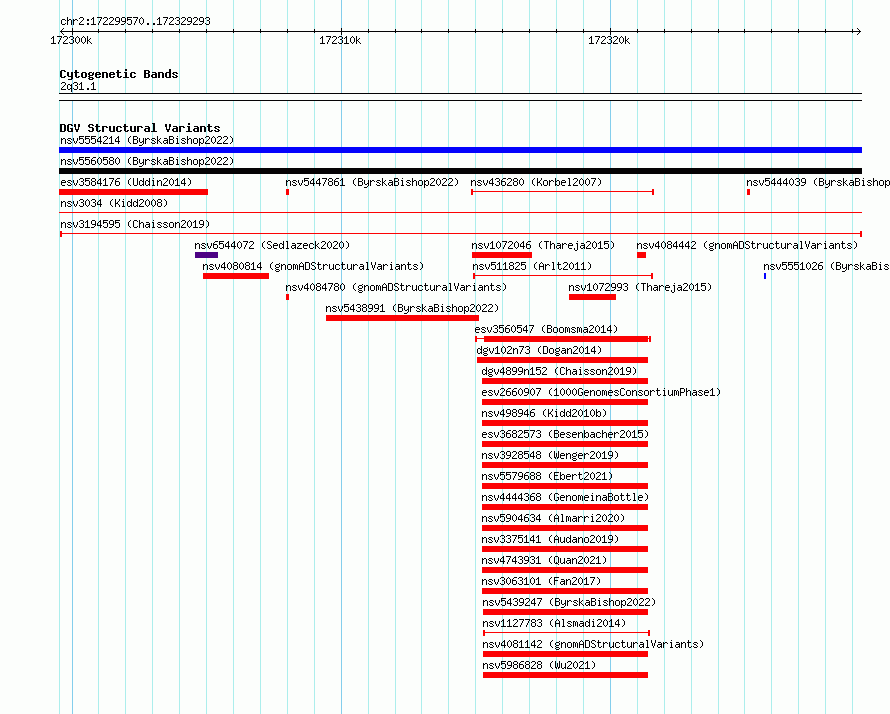Viewport: 890px width, 714px height.
Task: Select the red bar under esv3584176
Action: [x=133, y=192]
